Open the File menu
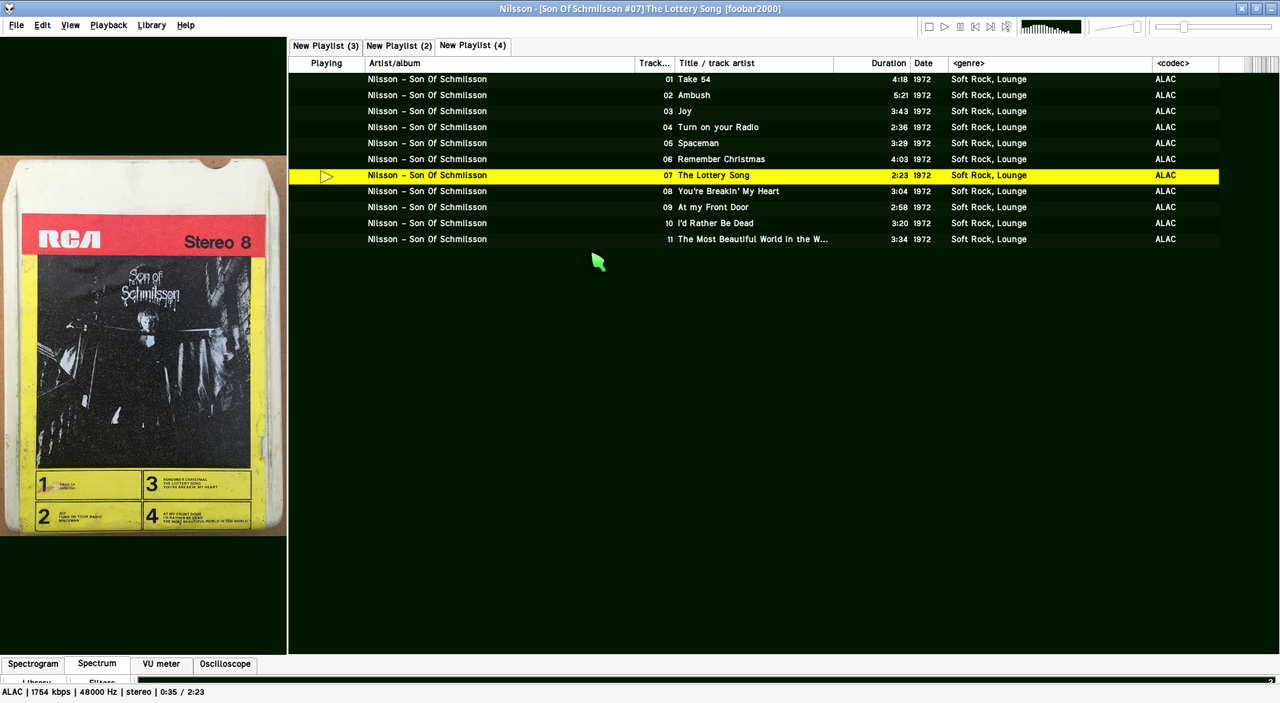1280x703 pixels. tap(16, 25)
